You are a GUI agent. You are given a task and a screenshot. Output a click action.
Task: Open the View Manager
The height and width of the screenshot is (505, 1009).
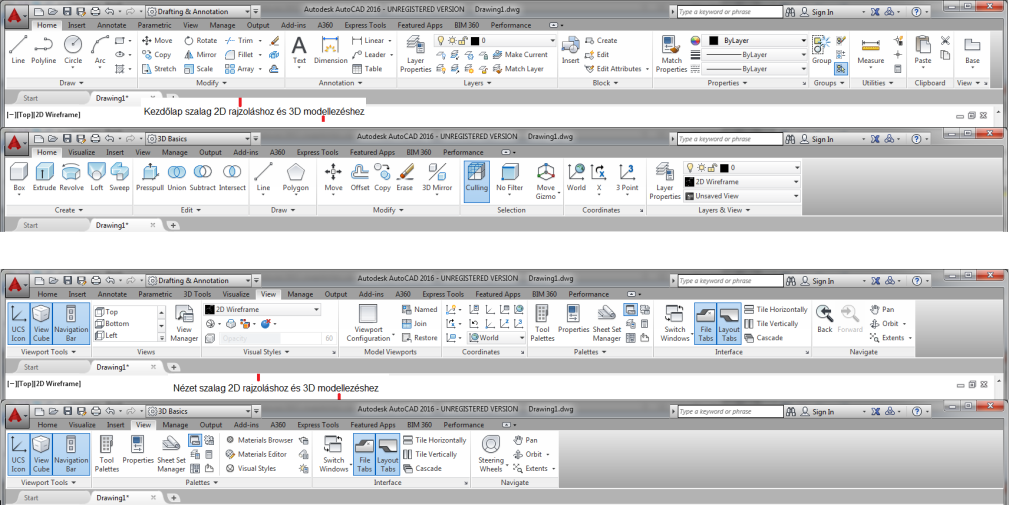pyautogui.click(x=185, y=324)
